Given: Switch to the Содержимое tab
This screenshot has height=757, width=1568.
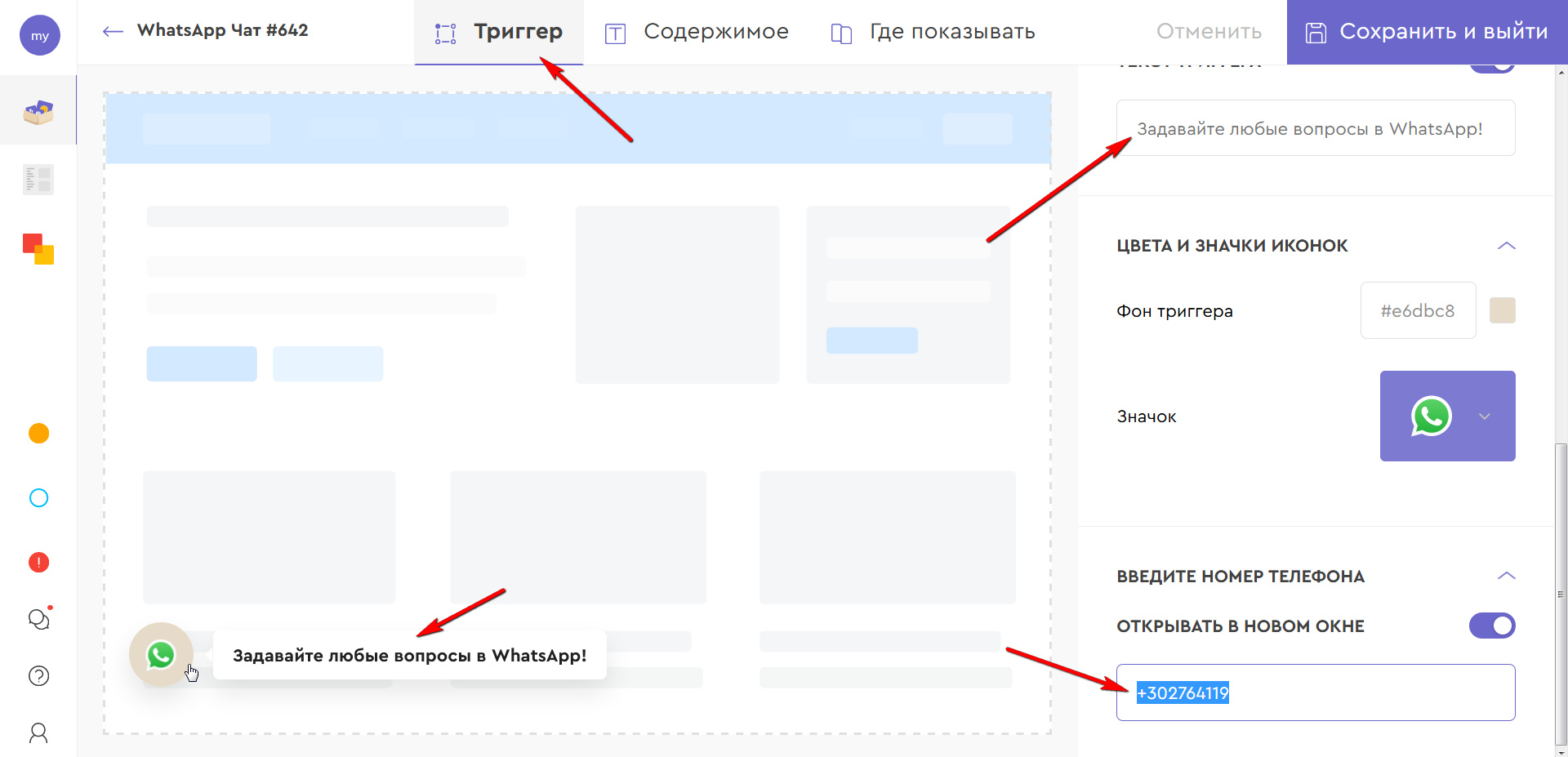Looking at the screenshot, I should pos(697,32).
